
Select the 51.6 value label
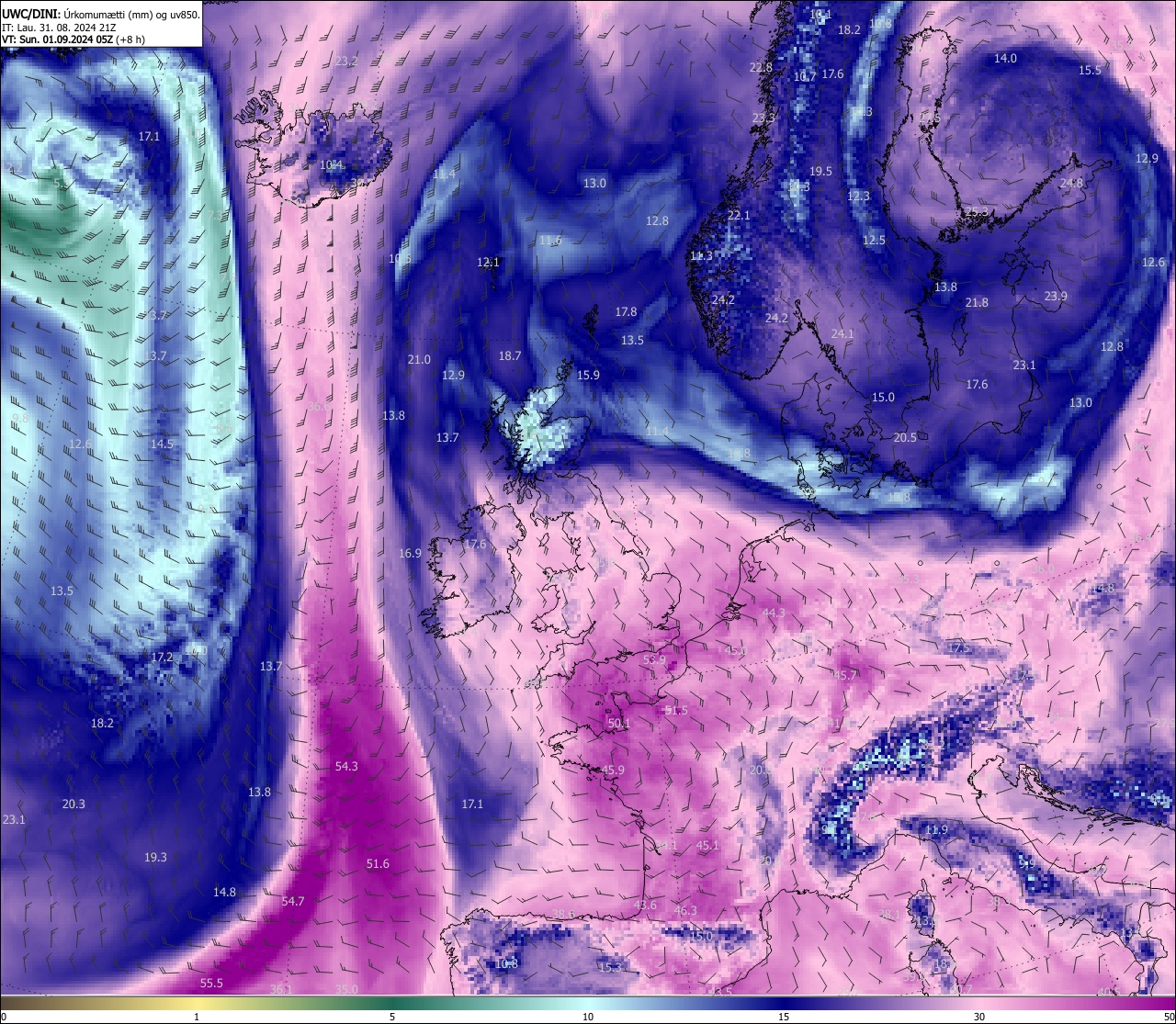tap(378, 863)
